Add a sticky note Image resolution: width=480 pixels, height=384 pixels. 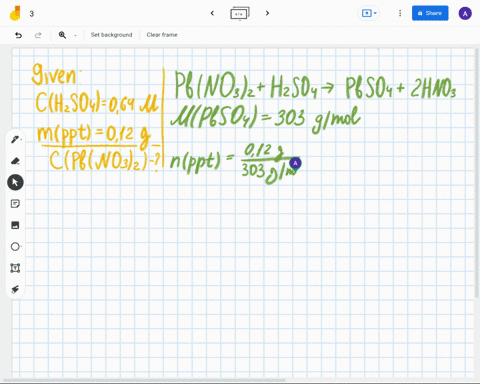[x=15, y=204]
